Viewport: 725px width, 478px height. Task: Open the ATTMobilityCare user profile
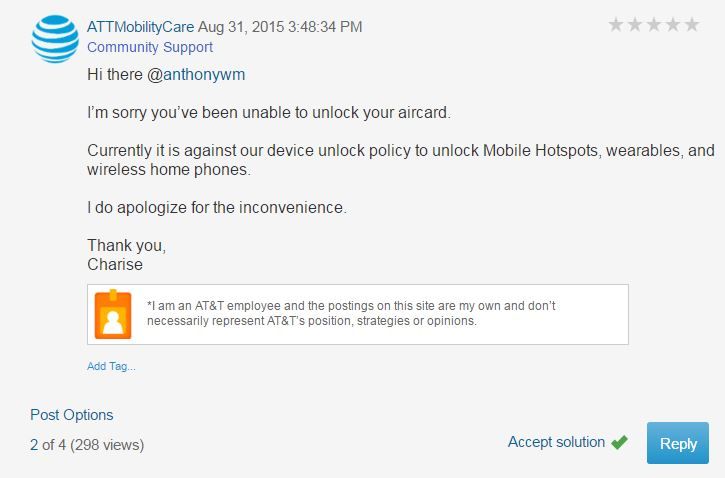click(x=139, y=27)
